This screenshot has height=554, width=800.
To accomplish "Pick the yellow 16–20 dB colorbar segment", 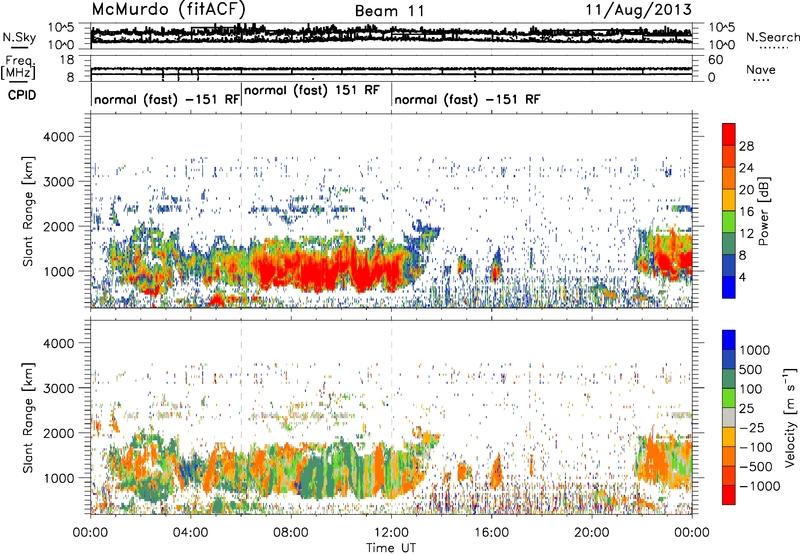I will coord(729,199).
